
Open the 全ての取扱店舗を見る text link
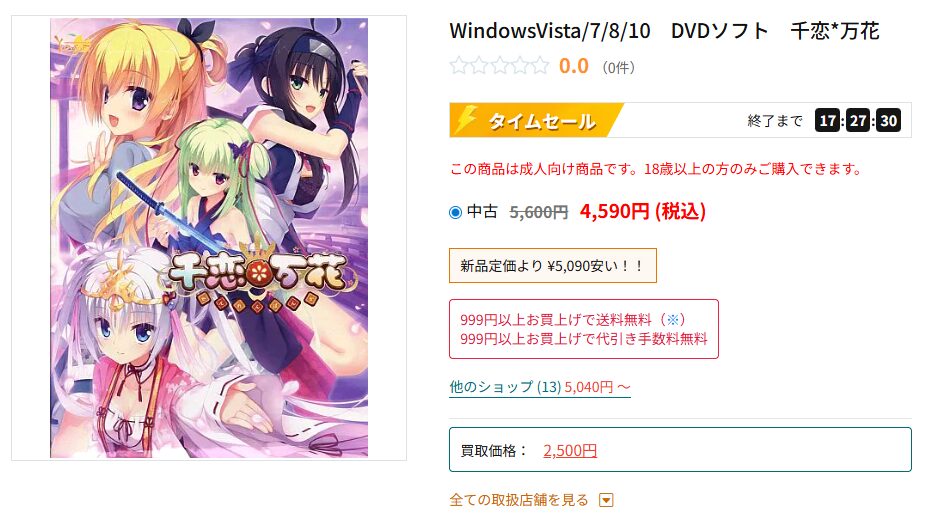[519, 500]
